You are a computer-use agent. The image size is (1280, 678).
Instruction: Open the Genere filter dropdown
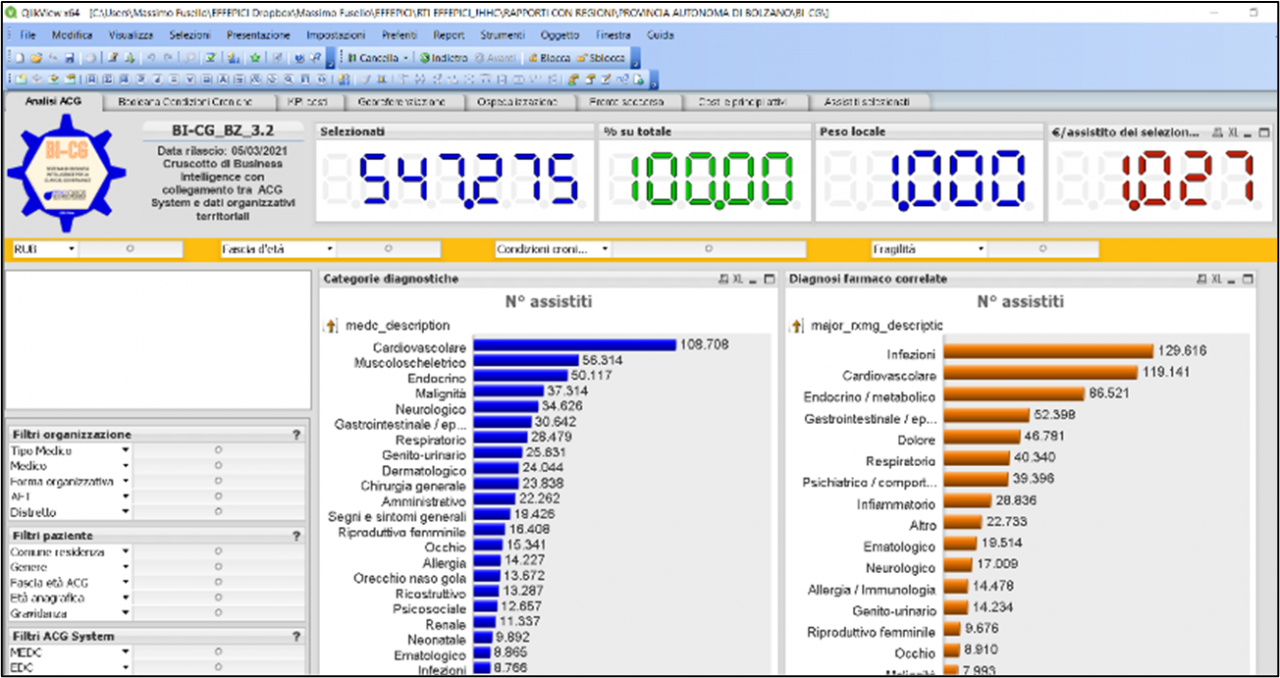coord(125,566)
